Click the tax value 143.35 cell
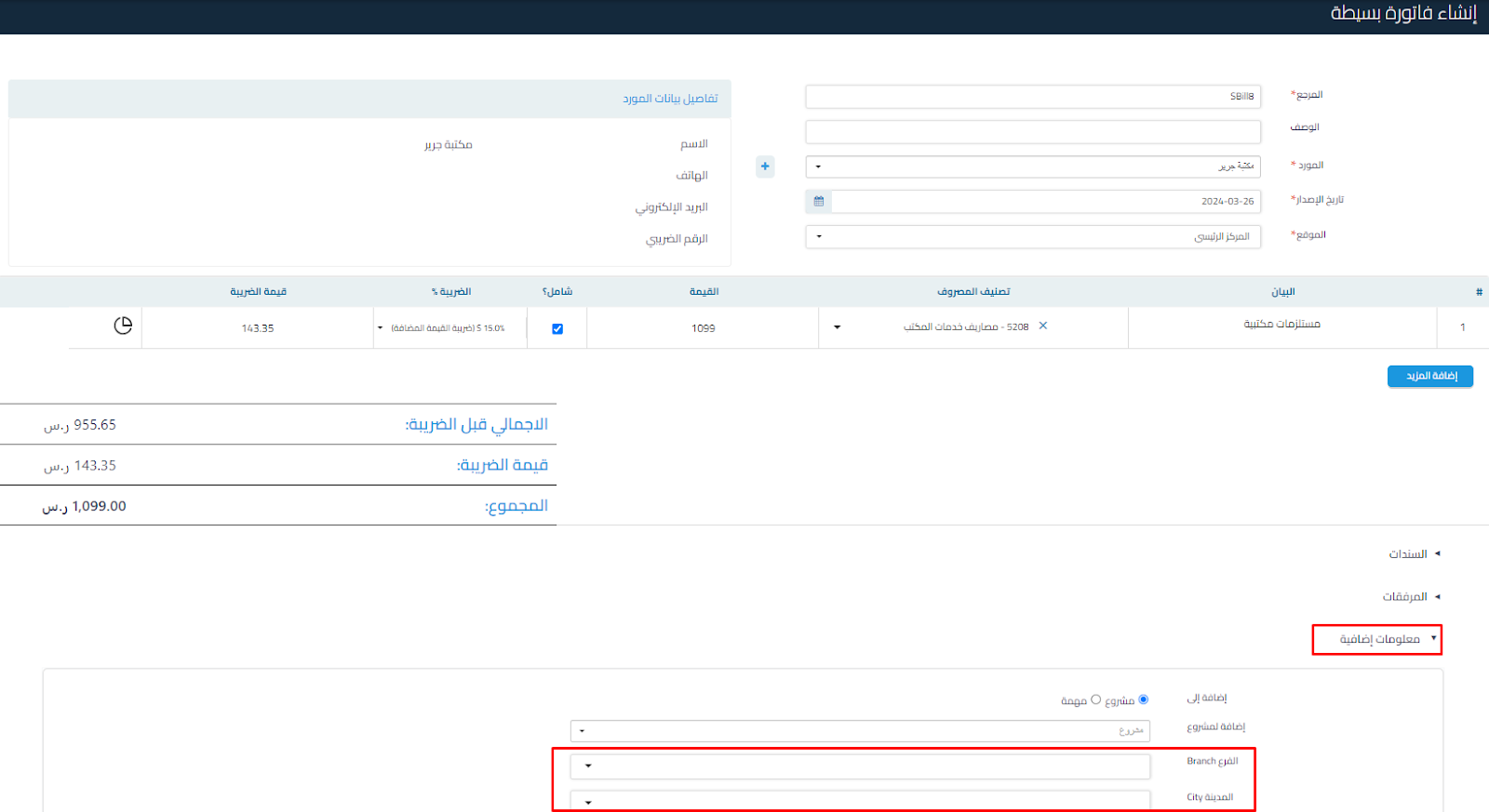 [x=258, y=328]
